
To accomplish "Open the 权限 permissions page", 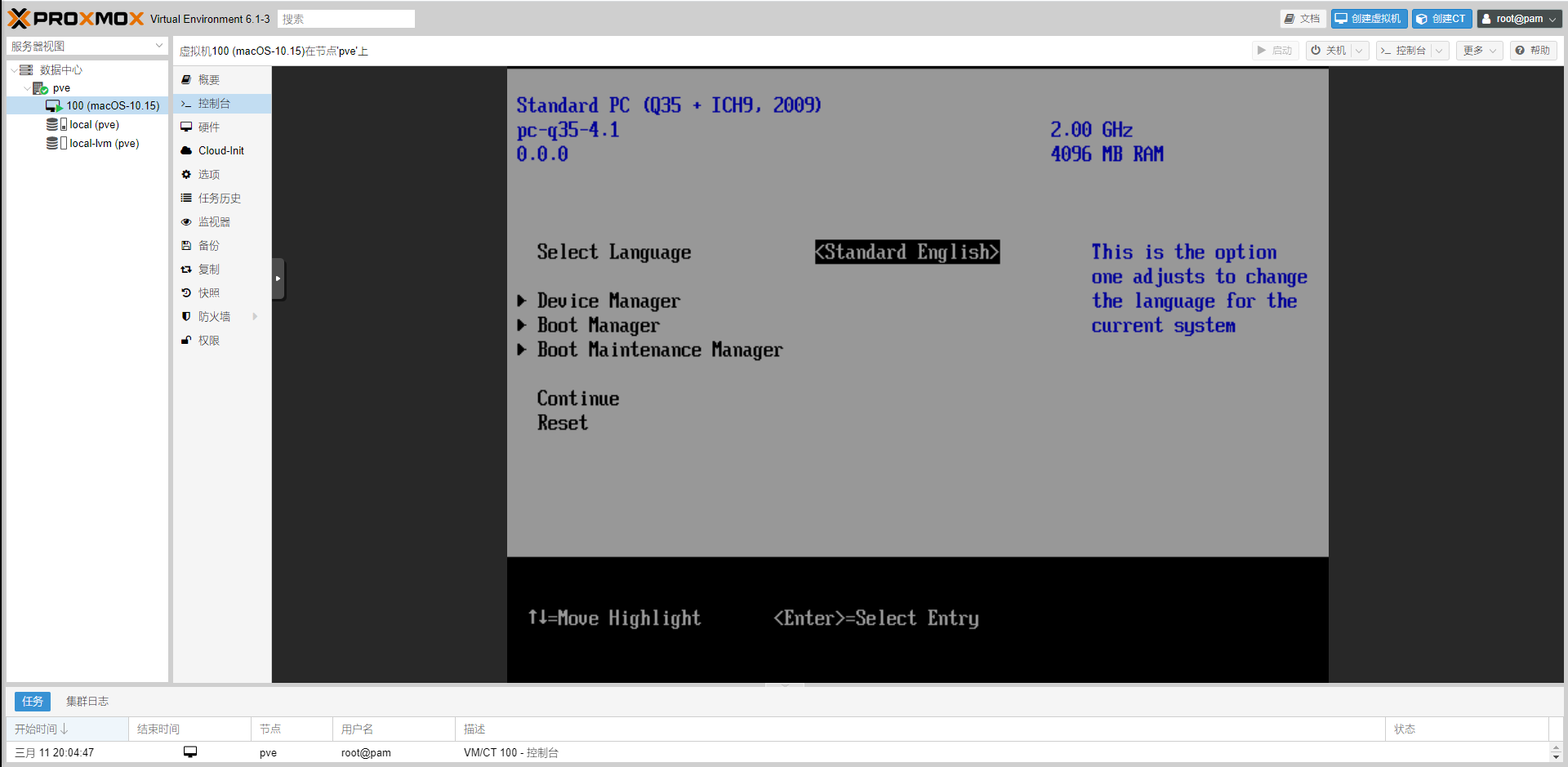I will click(x=208, y=341).
